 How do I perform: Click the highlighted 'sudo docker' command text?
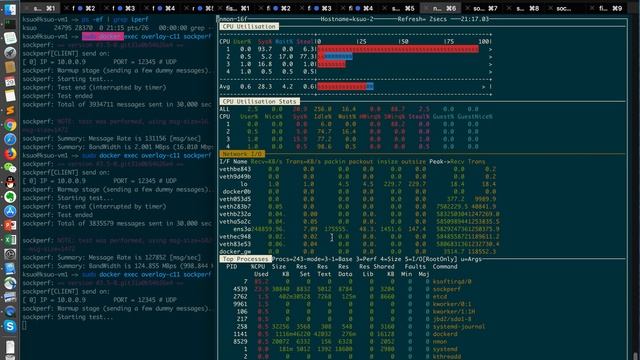point(103,36)
